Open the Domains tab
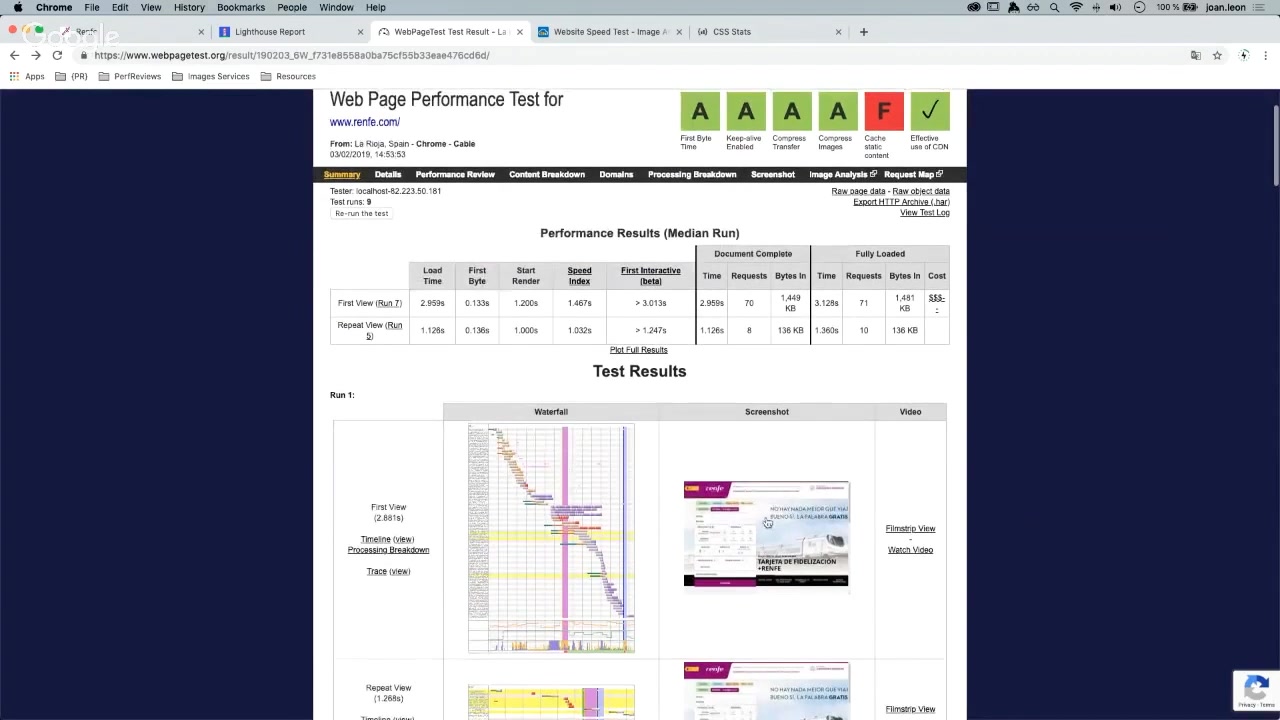 pyautogui.click(x=616, y=174)
